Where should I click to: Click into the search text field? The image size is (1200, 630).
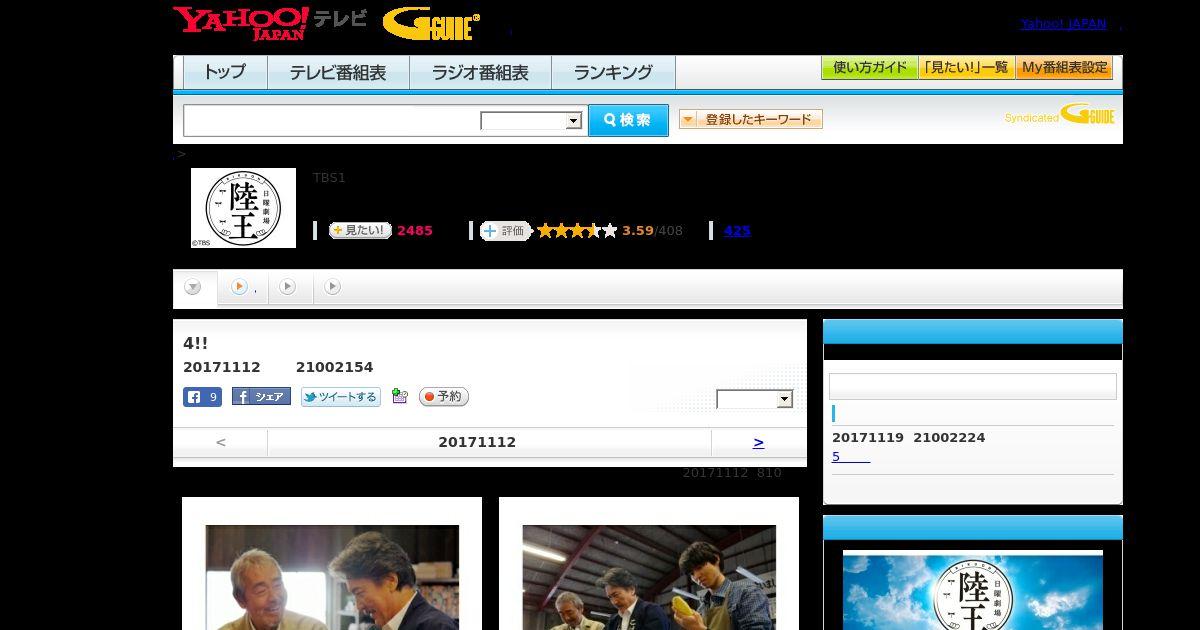[x=331, y=120]
